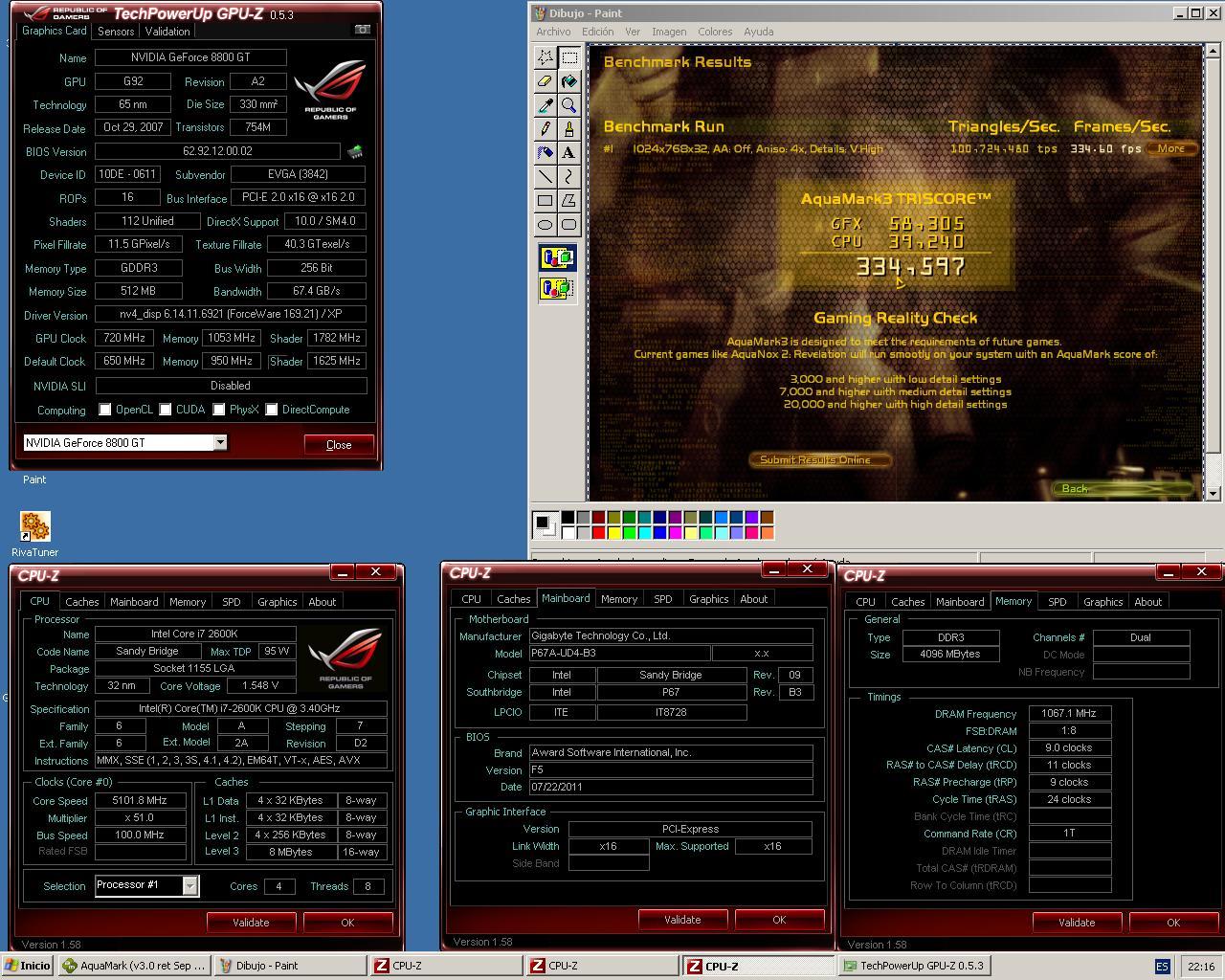Open Graphics tab in CPU-Z Memory window

point(1103,602)
